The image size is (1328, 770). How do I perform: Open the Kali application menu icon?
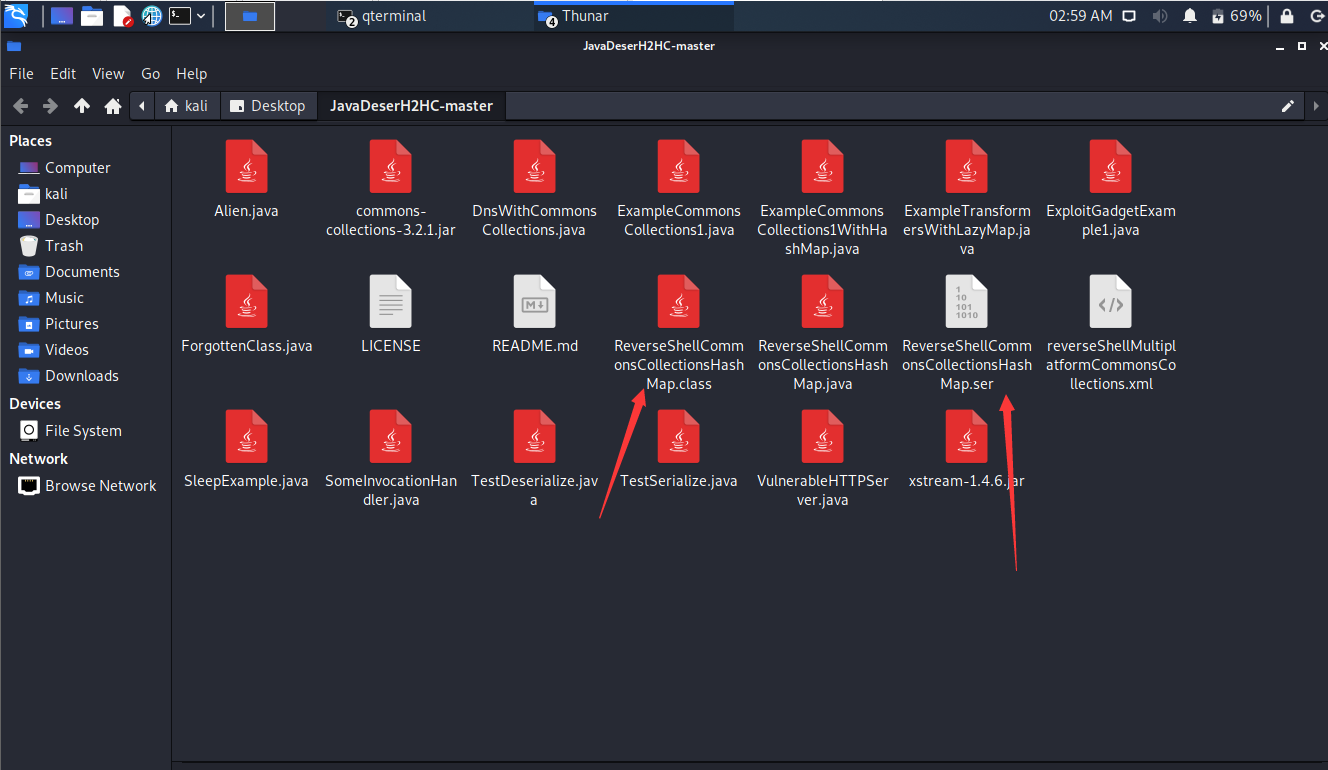[16, 15]
